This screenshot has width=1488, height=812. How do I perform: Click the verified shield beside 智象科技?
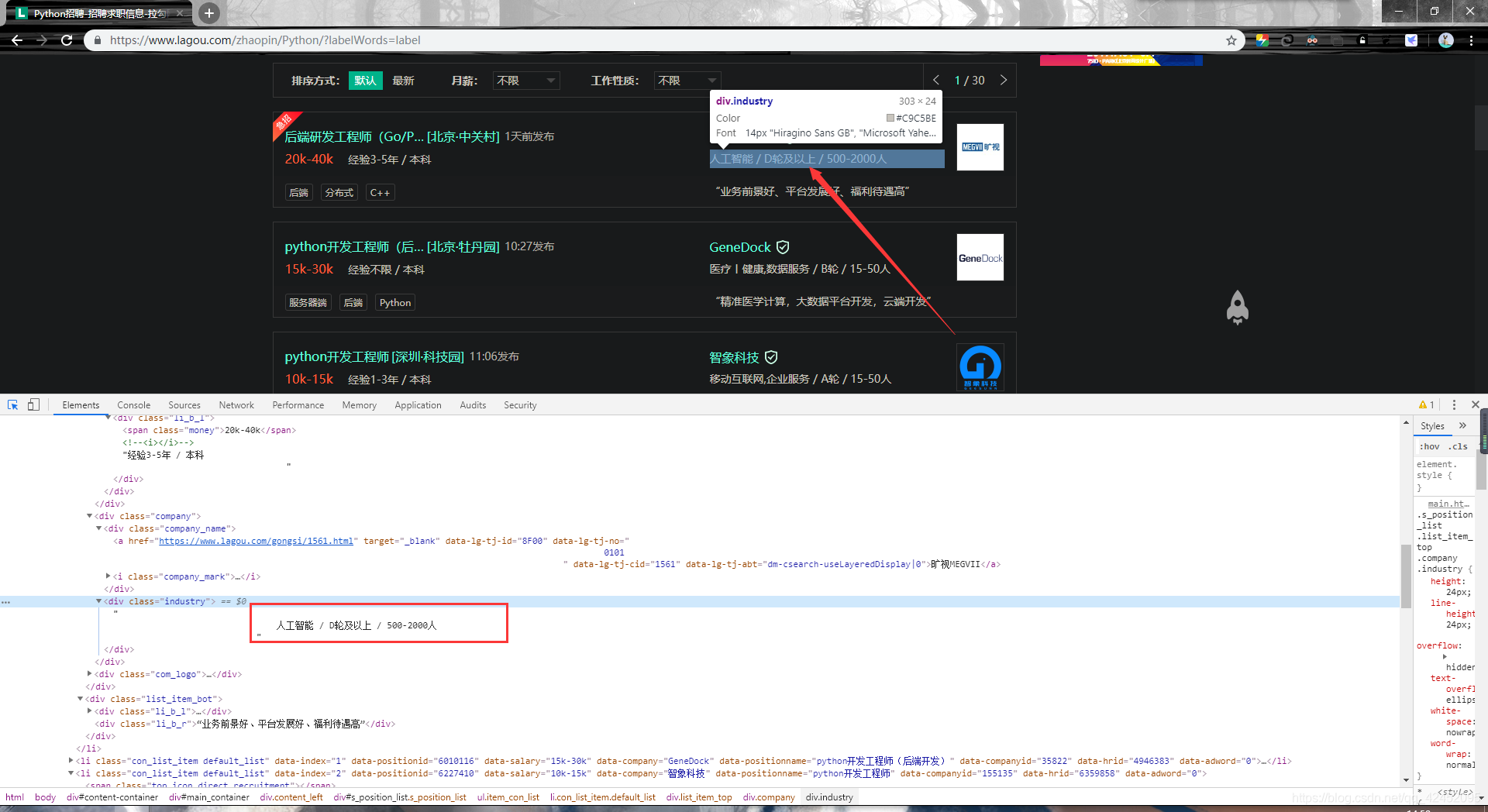point(771,357)
